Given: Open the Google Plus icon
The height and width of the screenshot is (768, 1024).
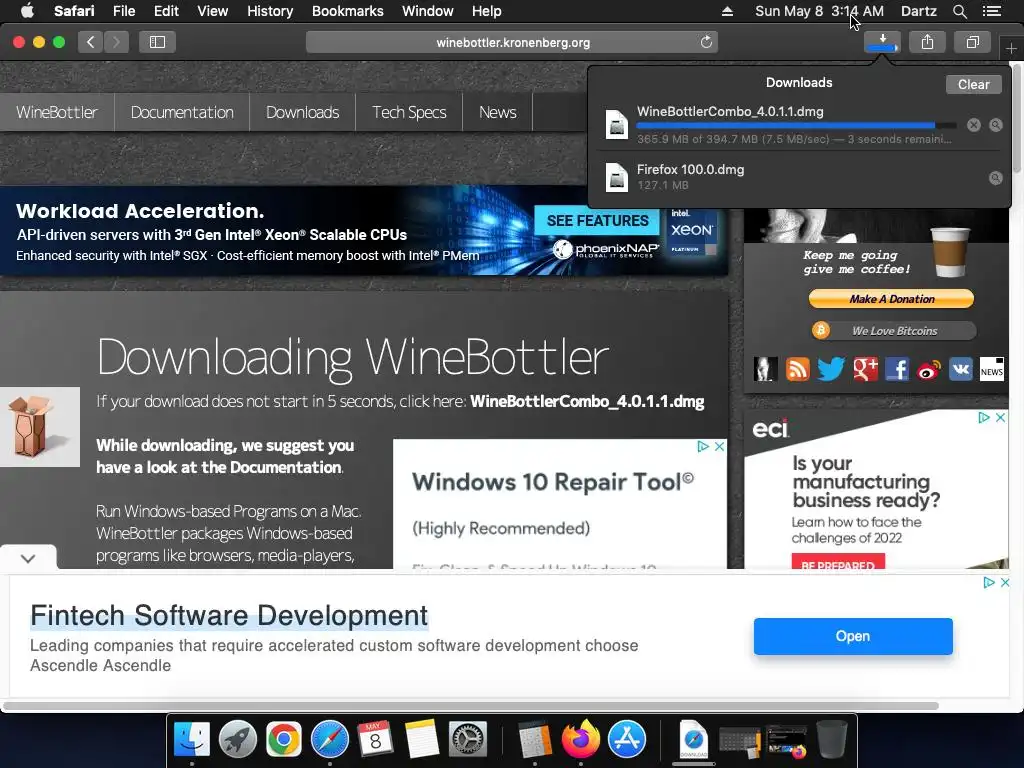Looking at the screenshot, I should [x=865, y=369].
